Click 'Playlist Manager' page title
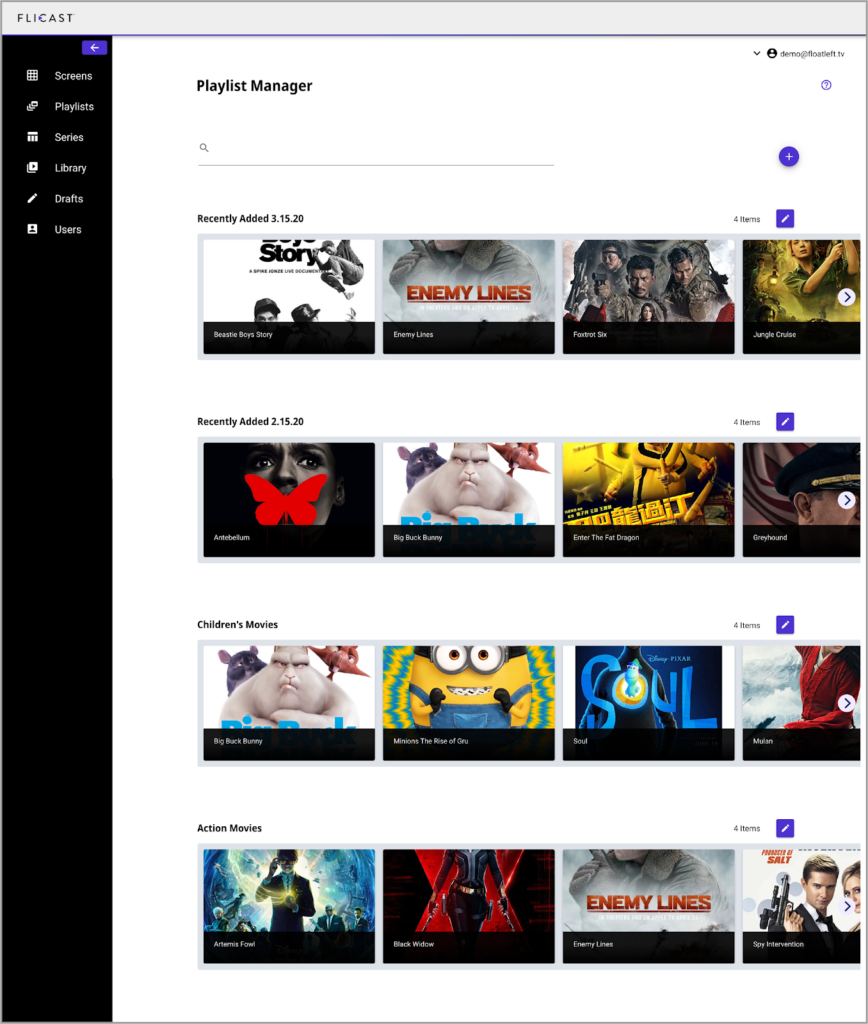 point(254,86)
